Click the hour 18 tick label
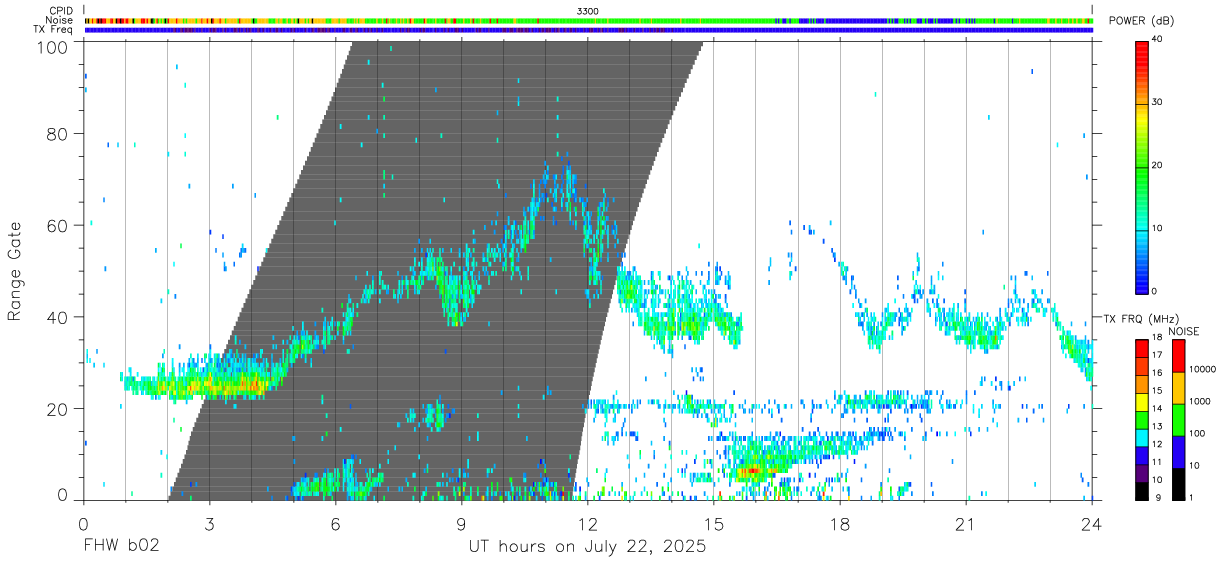 [x=839, y=523]
